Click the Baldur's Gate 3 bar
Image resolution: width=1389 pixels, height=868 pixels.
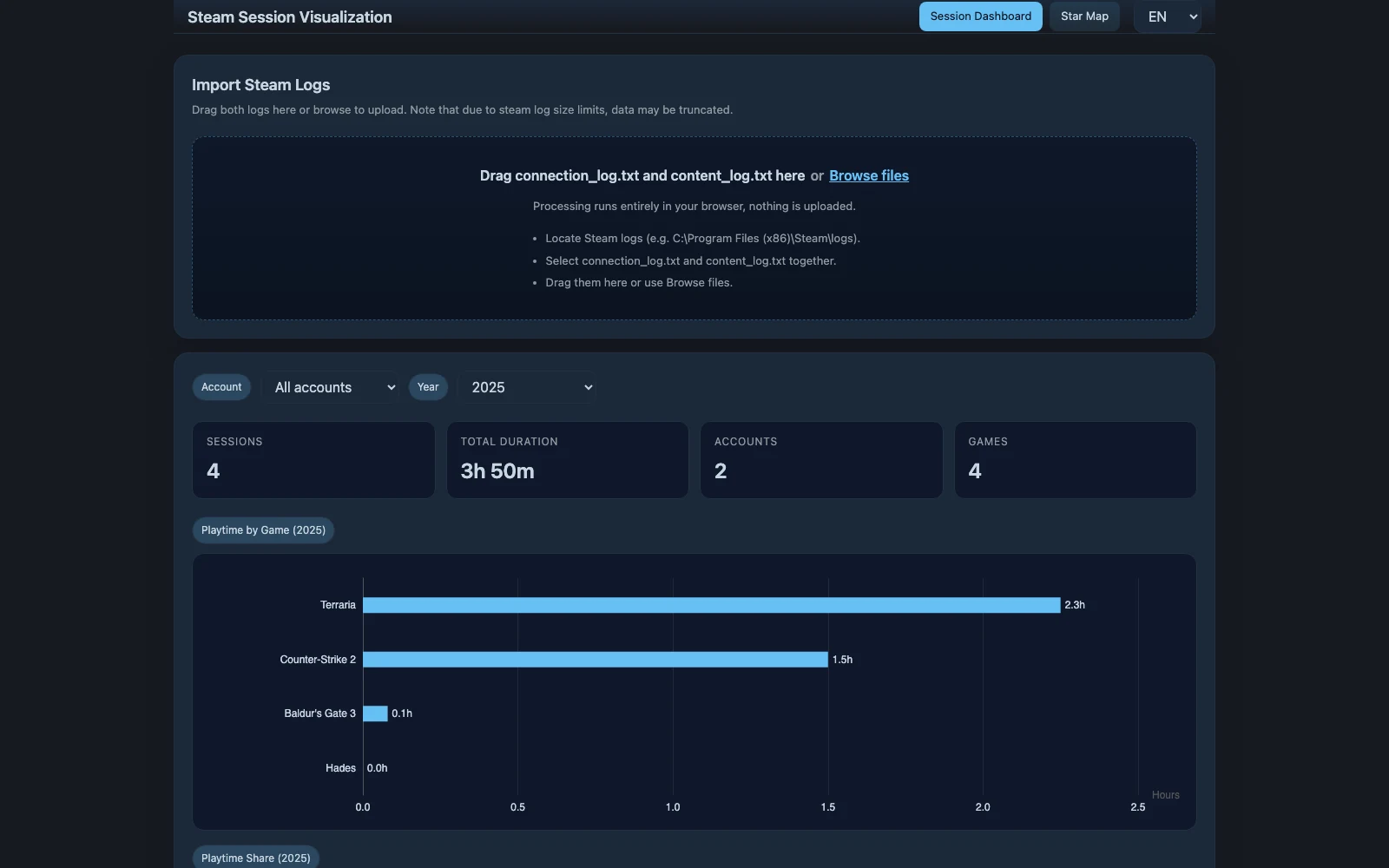[375, 713]
